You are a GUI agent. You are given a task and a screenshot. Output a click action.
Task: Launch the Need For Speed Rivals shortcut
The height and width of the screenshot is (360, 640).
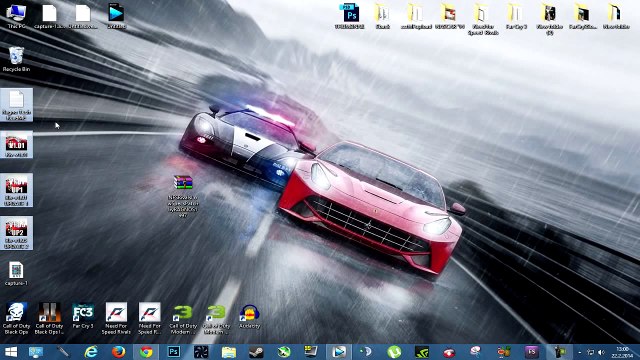pos(116,318)
